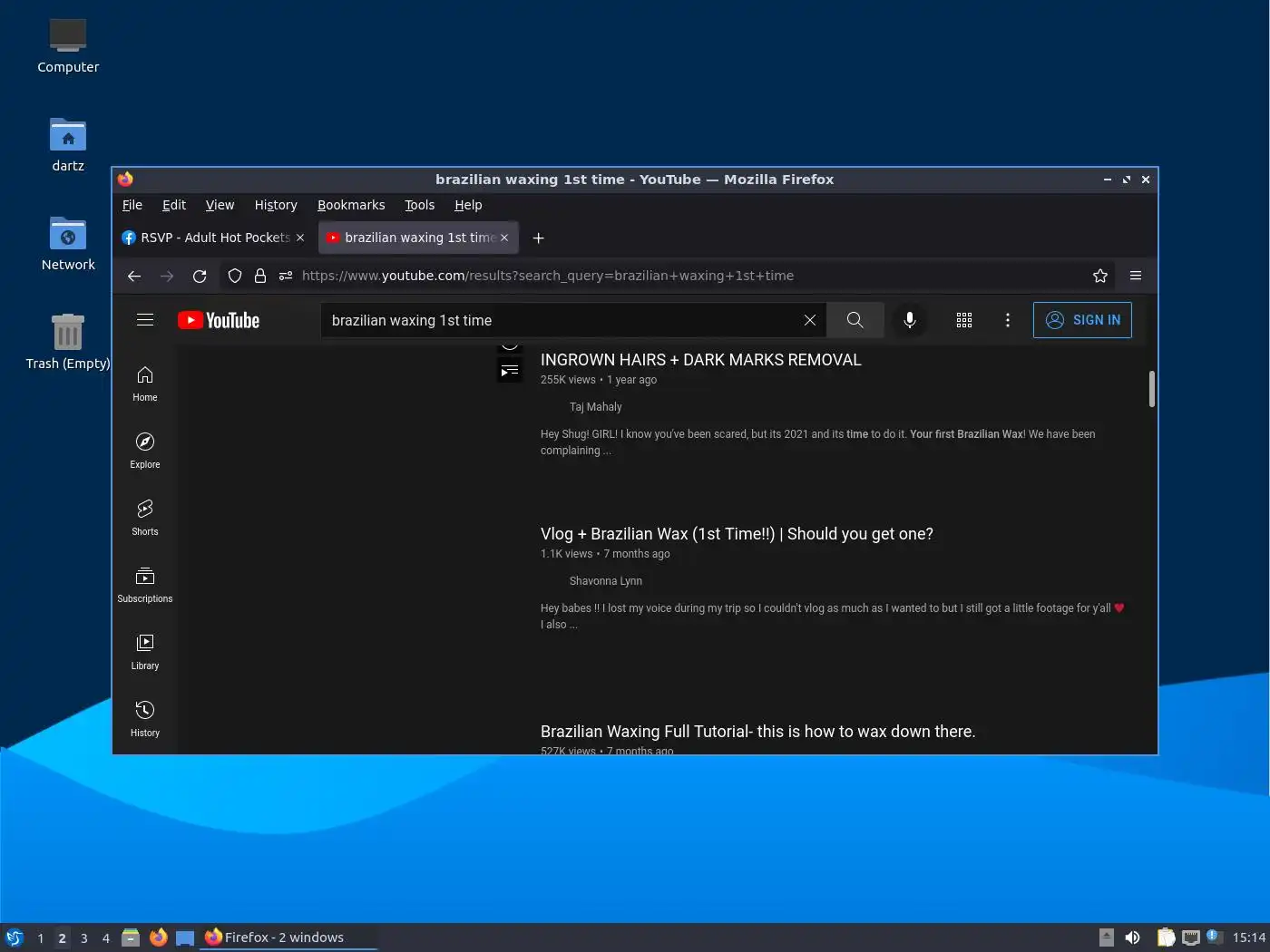This screenshot has height=952, width=1270.
Task: Open the Help menu
Action: pos(468,205)
